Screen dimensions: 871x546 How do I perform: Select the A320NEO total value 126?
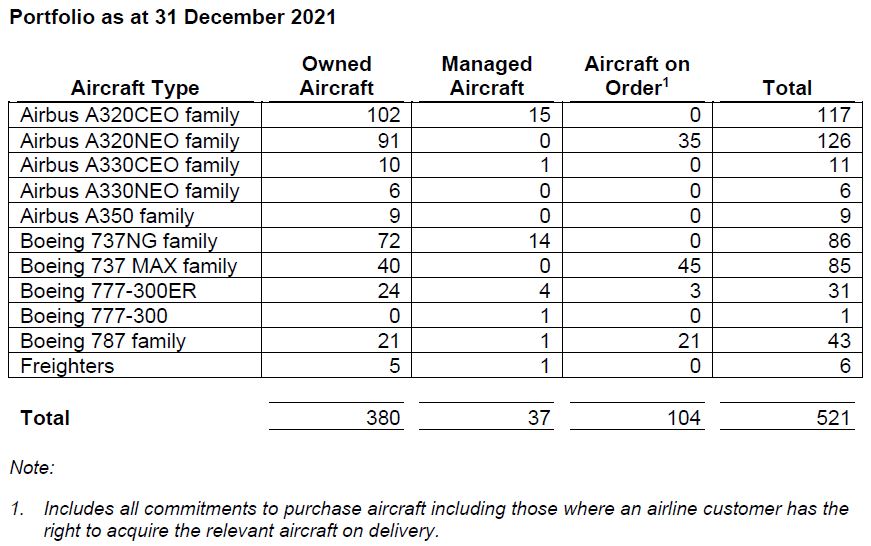pyautogui.click(x=833, y=140)
